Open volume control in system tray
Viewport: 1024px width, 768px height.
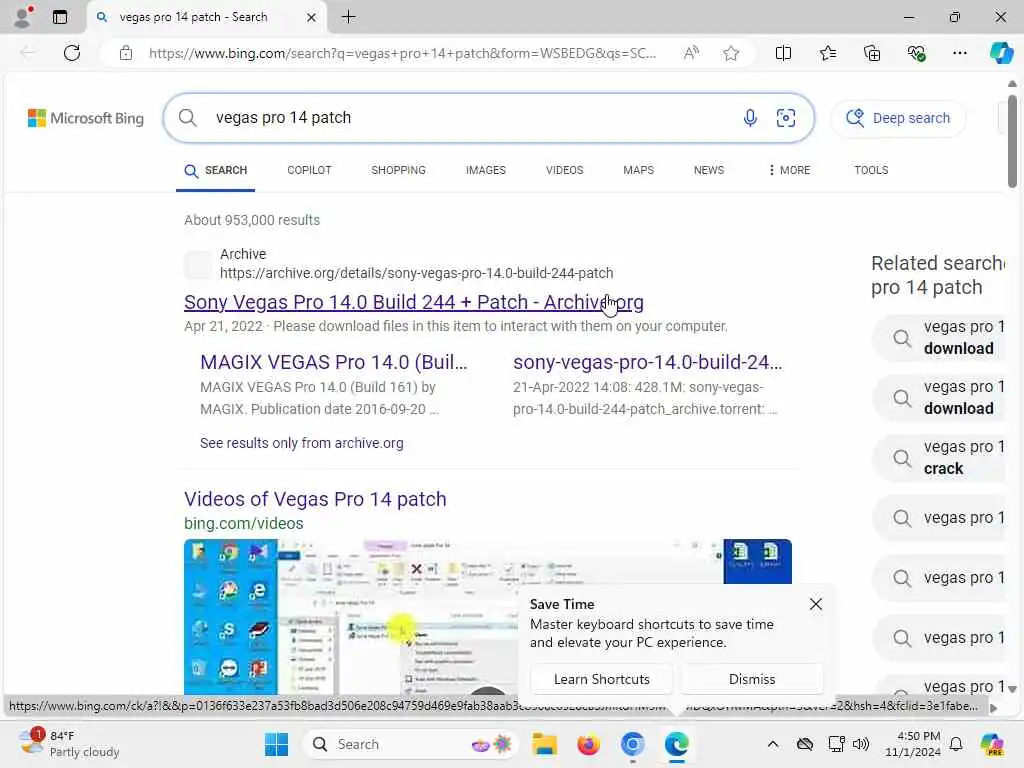point(861,744)
